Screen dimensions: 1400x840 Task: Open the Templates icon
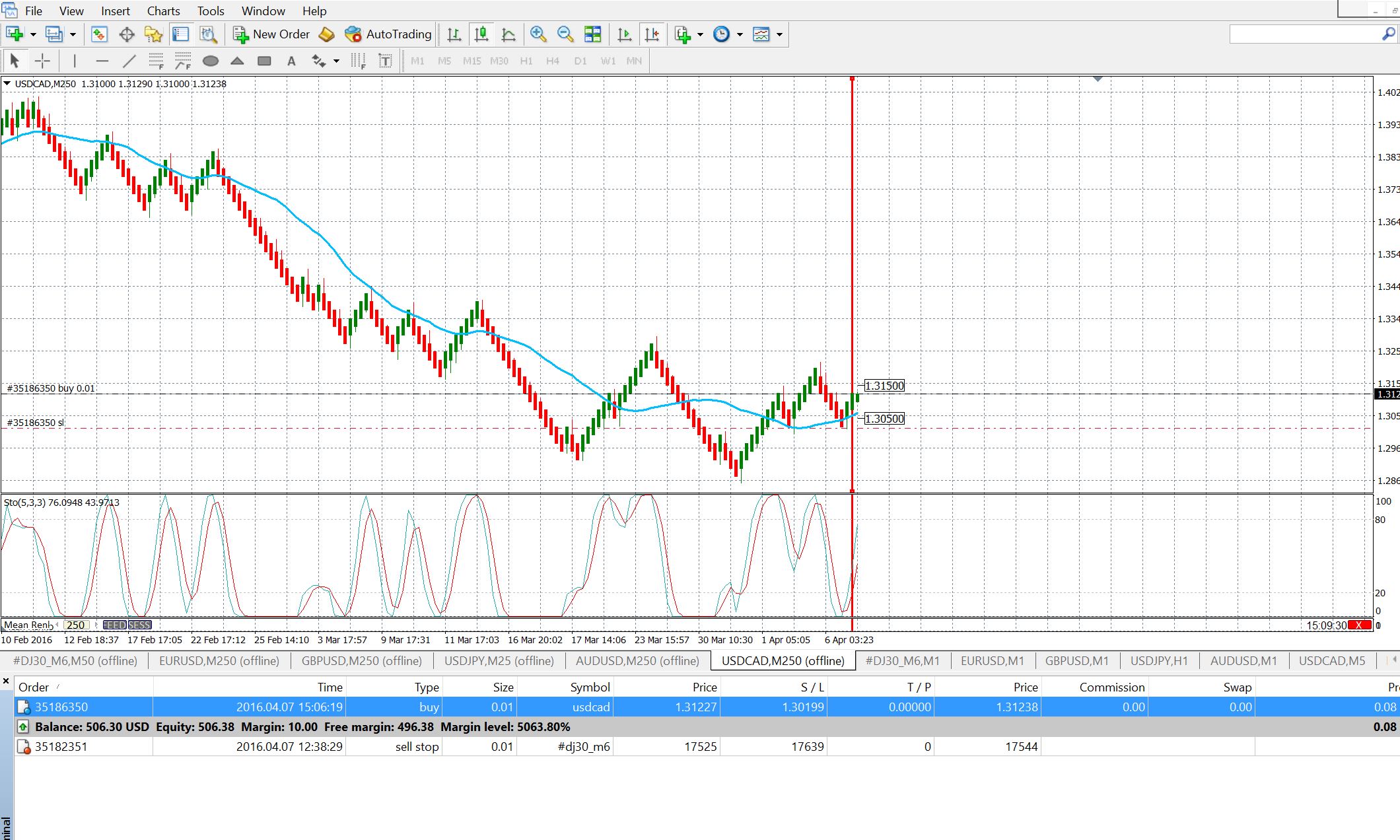pyautogui.click(x=761, y=34)
